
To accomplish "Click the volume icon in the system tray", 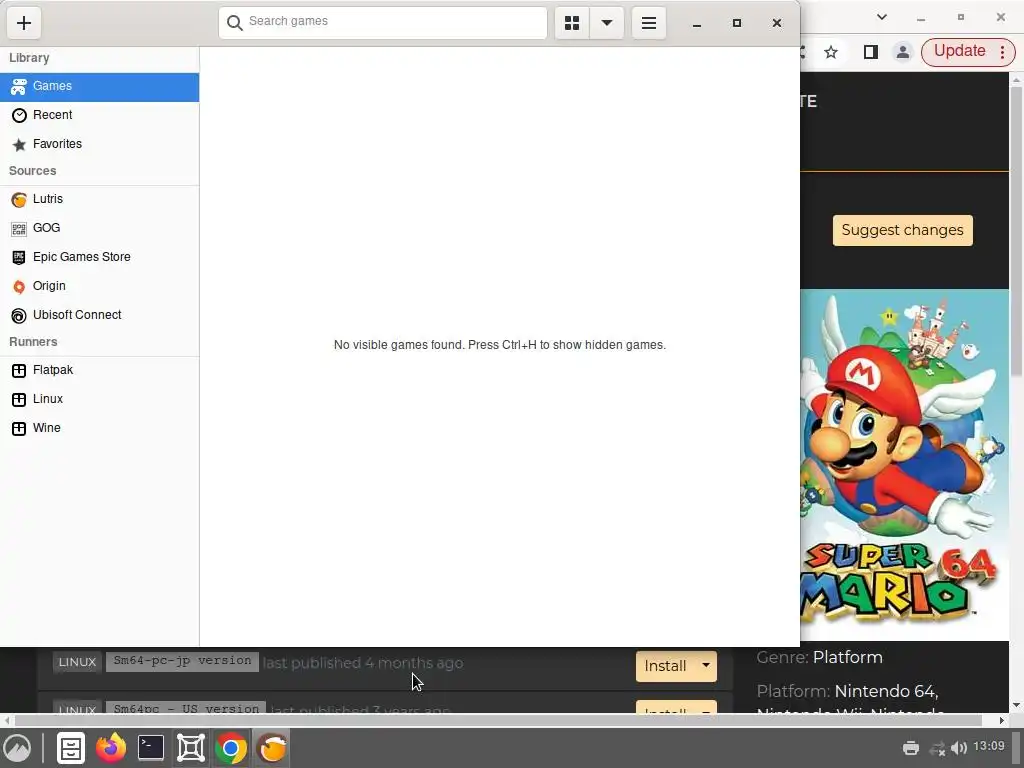I will (959, 748).
